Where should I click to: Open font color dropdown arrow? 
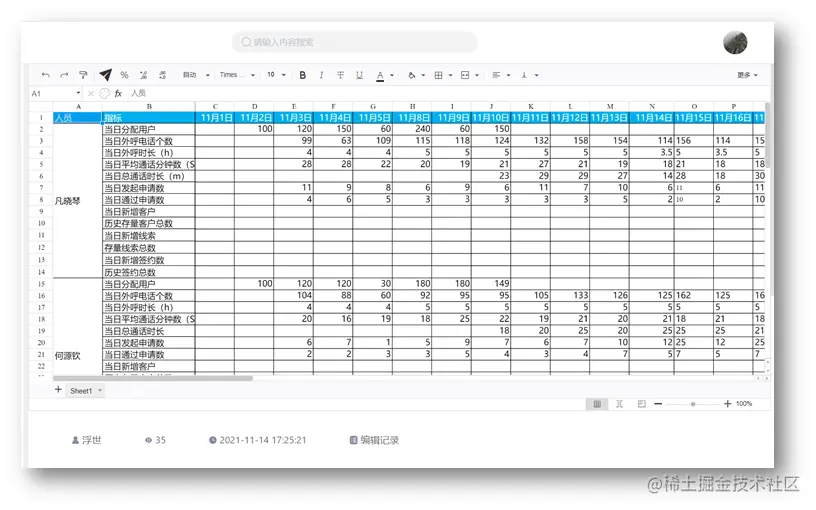(392, 75)
